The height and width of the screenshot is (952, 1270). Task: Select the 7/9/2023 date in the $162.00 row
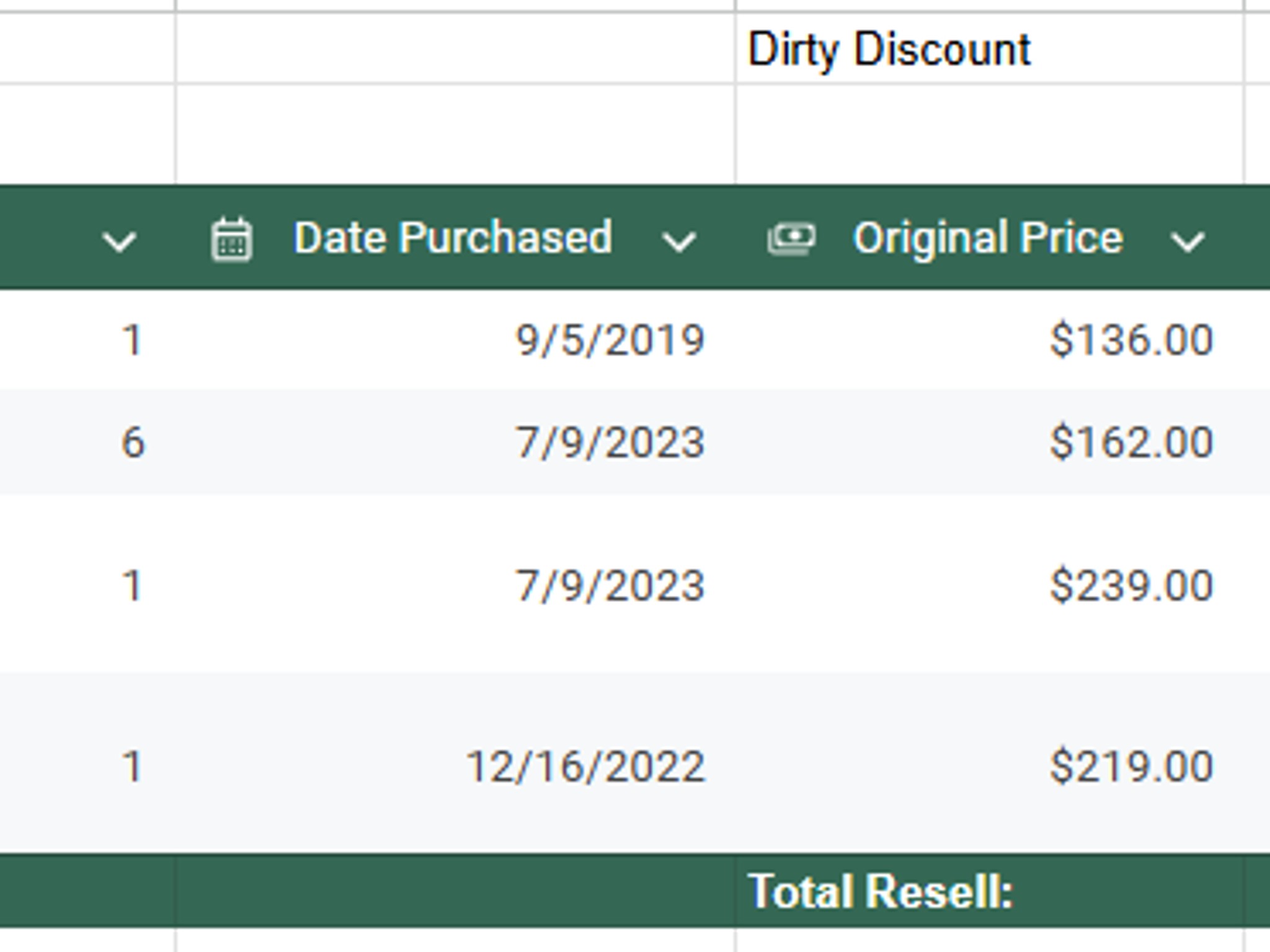[456, 442]
